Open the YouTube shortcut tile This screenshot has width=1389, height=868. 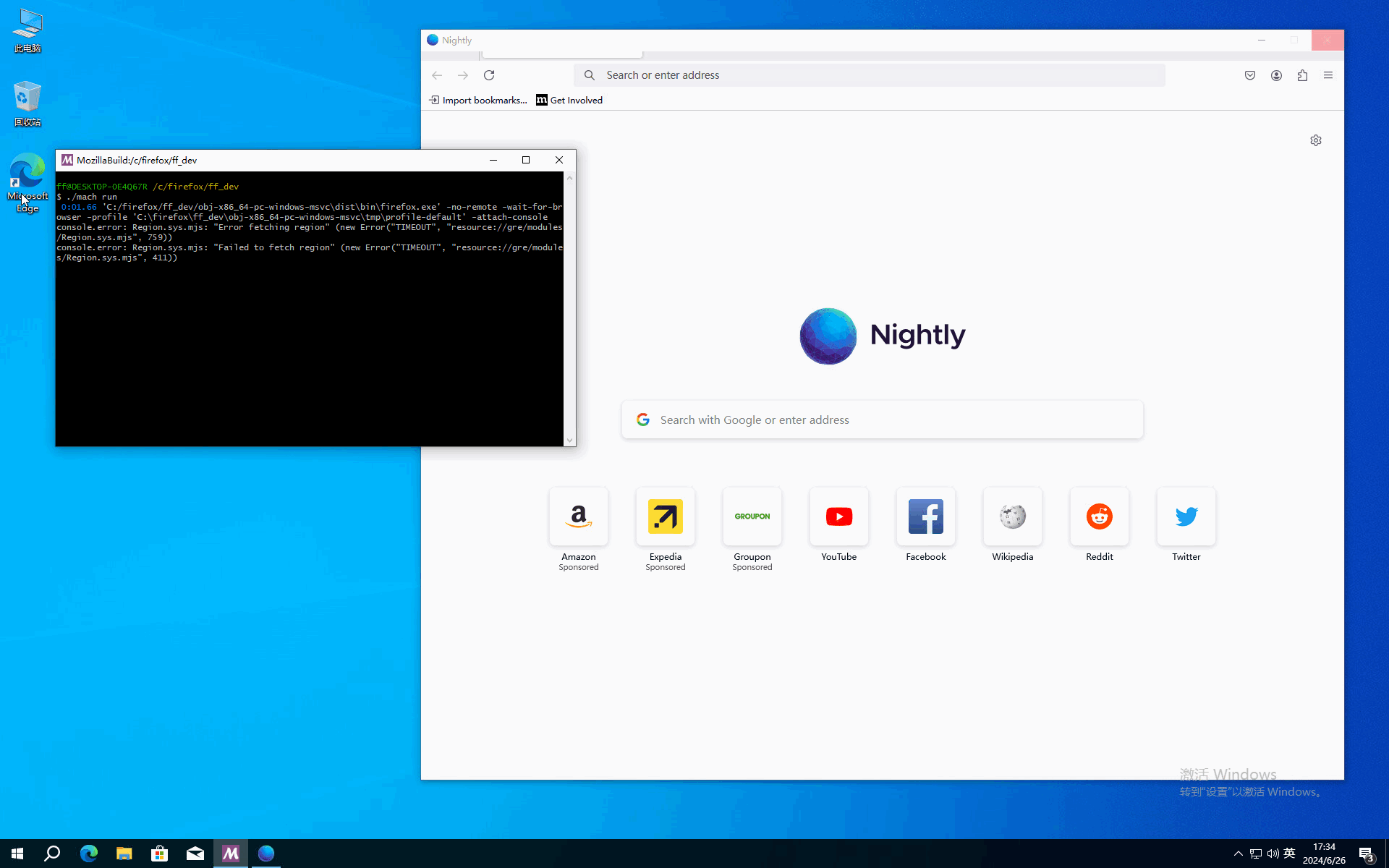pos(838,516)
